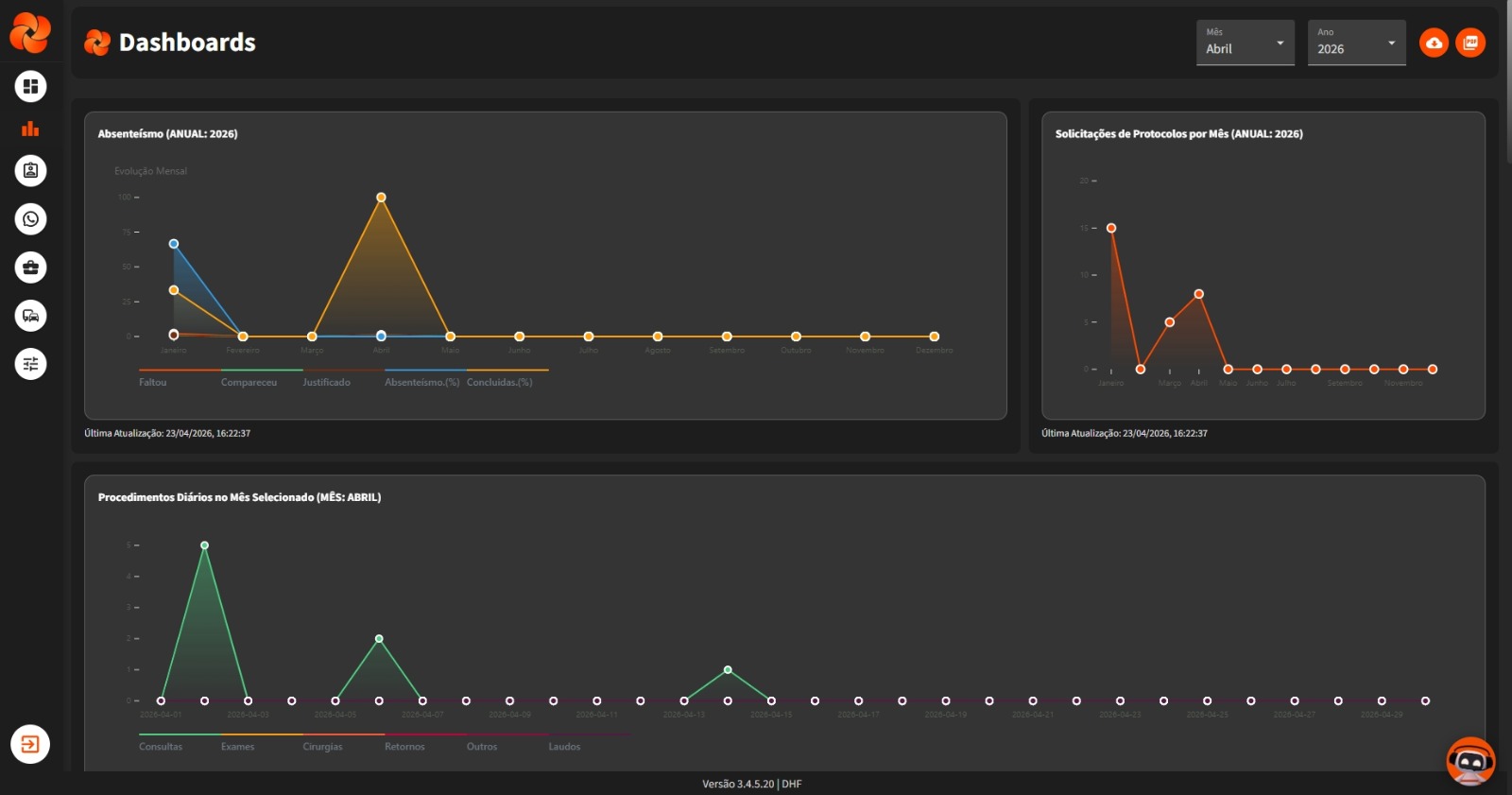The height and width of the screenshot is (795, 1512).
Task: Open the WhatsApp section in sidebar
Action: (x=30, y=219)
